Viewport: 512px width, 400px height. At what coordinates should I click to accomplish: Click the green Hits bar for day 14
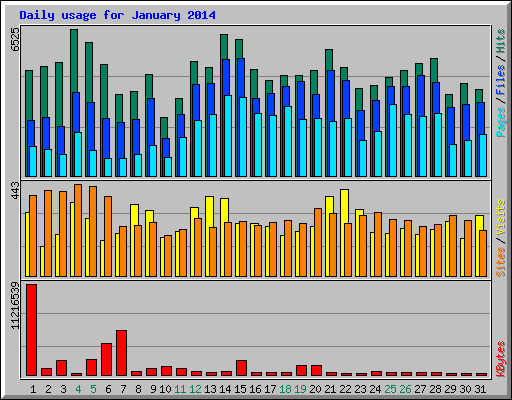(x=224, y=47)
